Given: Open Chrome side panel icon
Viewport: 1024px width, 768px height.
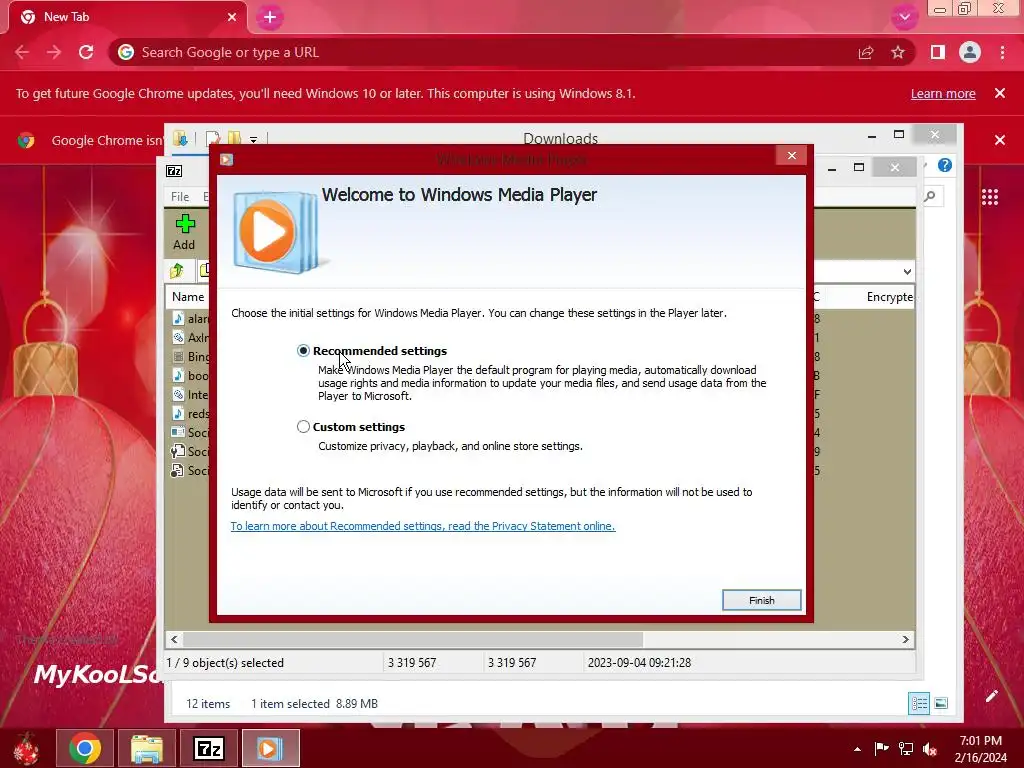Looking at the screenshot, I should point(938,52).
